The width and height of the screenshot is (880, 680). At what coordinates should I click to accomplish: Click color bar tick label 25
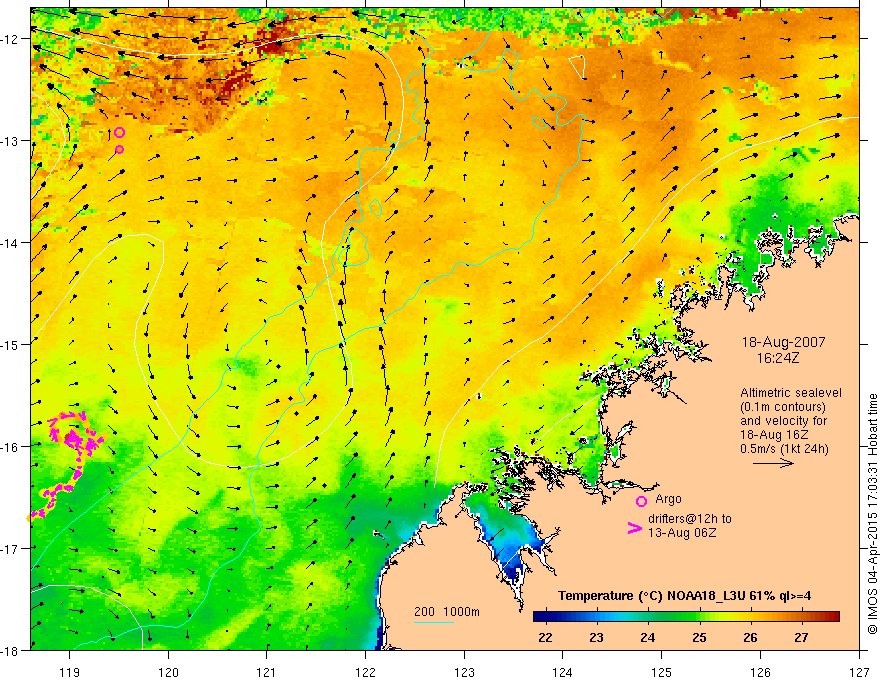pos(699,637)
